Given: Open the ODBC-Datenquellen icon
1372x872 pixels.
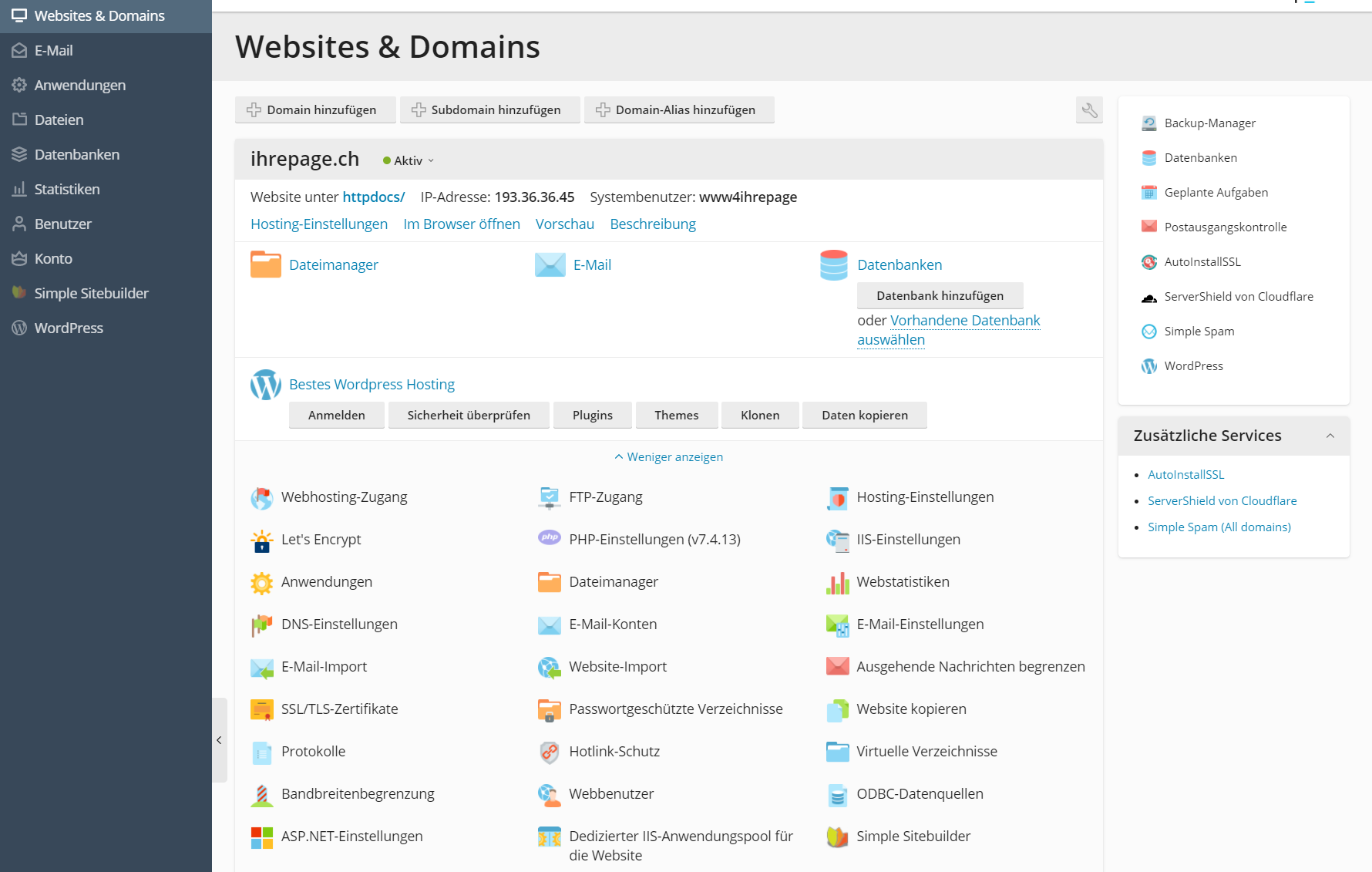Looking at the screenshot, I should click(x=837, y=793).
